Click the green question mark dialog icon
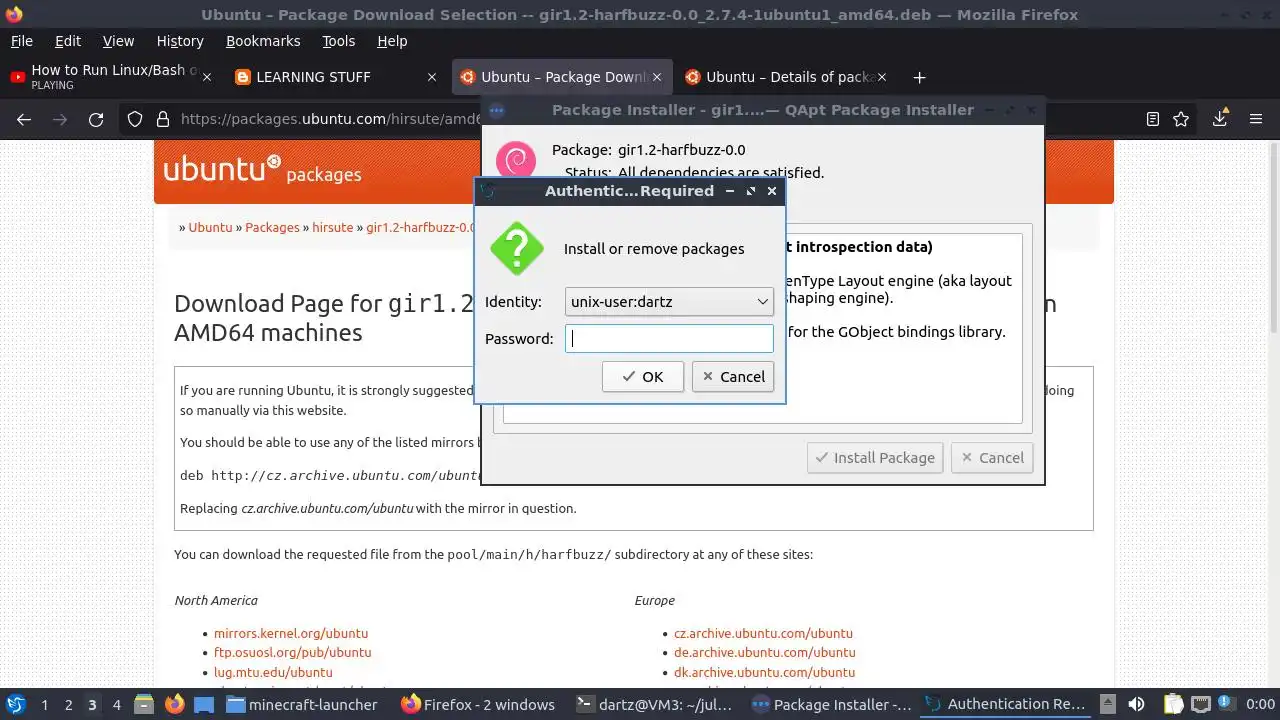The width and height of the screenshot is (1280, 720). click(x=517, y=248)
